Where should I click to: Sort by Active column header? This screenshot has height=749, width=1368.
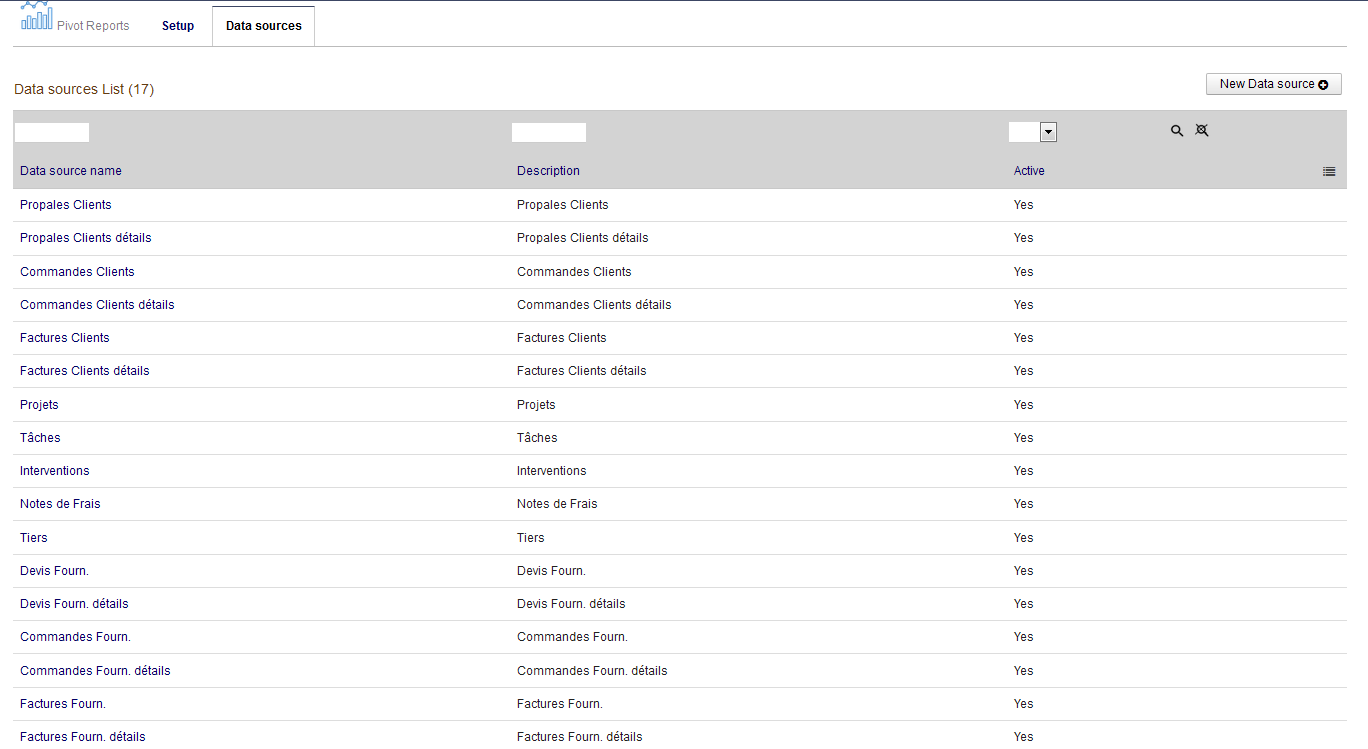point(1029,171)
